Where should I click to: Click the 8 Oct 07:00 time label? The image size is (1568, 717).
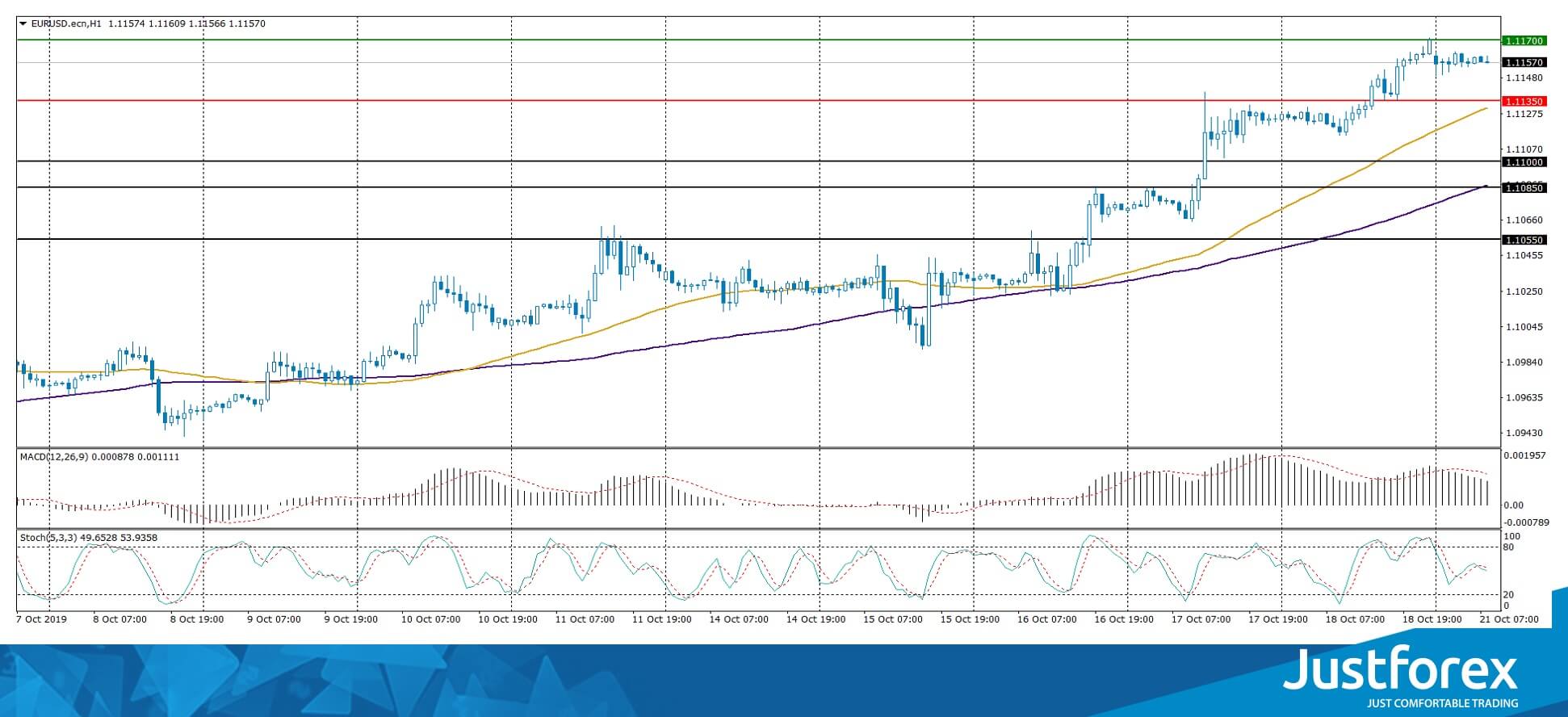click(120, 619)
